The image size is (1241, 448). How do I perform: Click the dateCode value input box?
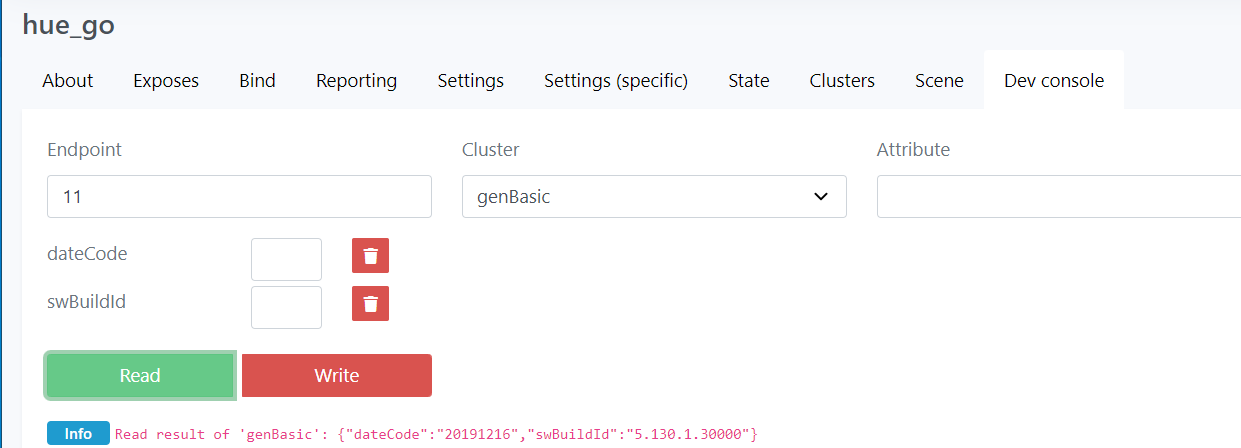(x=286, y=259)
